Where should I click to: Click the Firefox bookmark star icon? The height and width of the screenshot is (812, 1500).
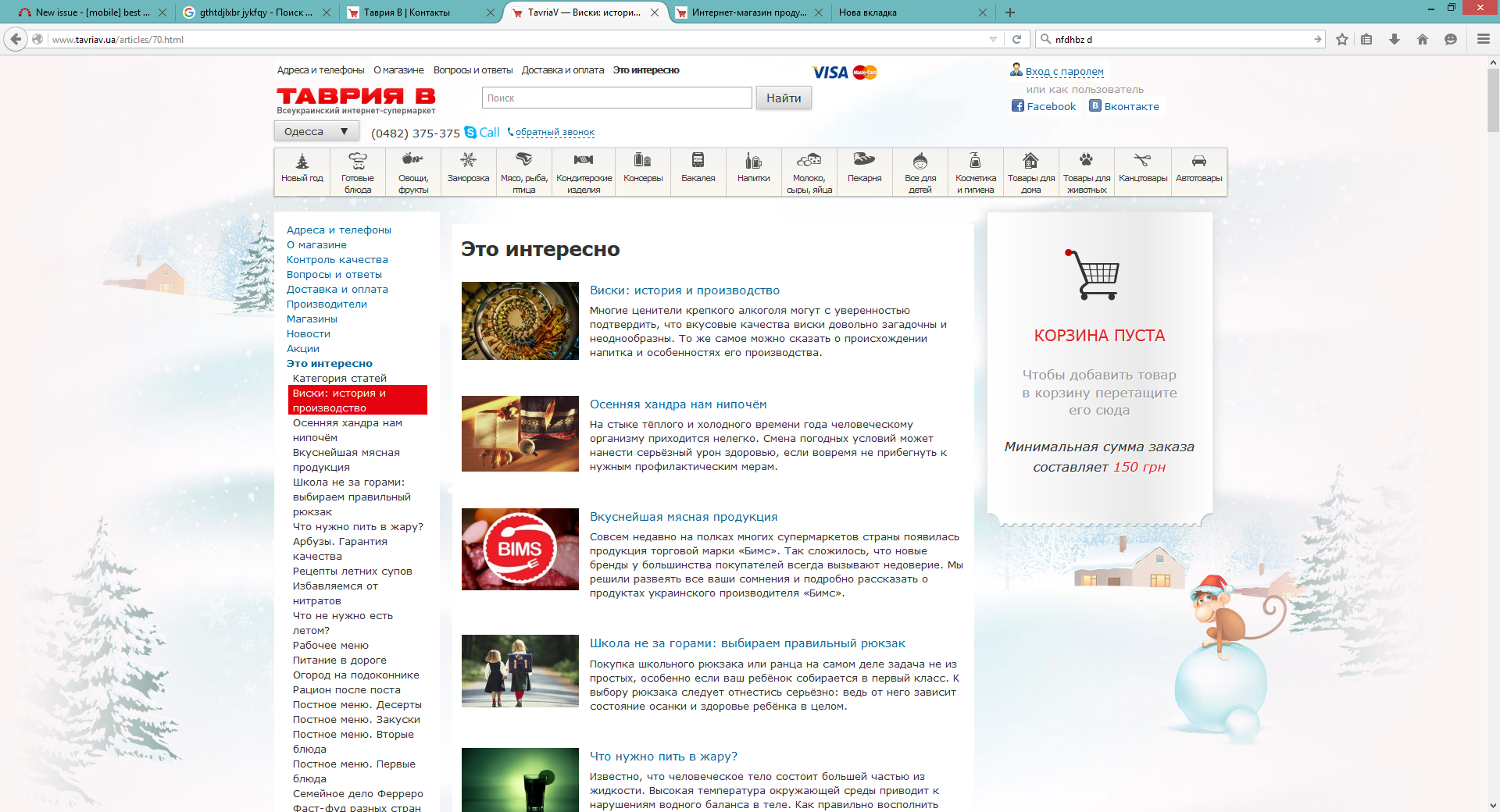pyautogui.click(x=1342, y=39)
